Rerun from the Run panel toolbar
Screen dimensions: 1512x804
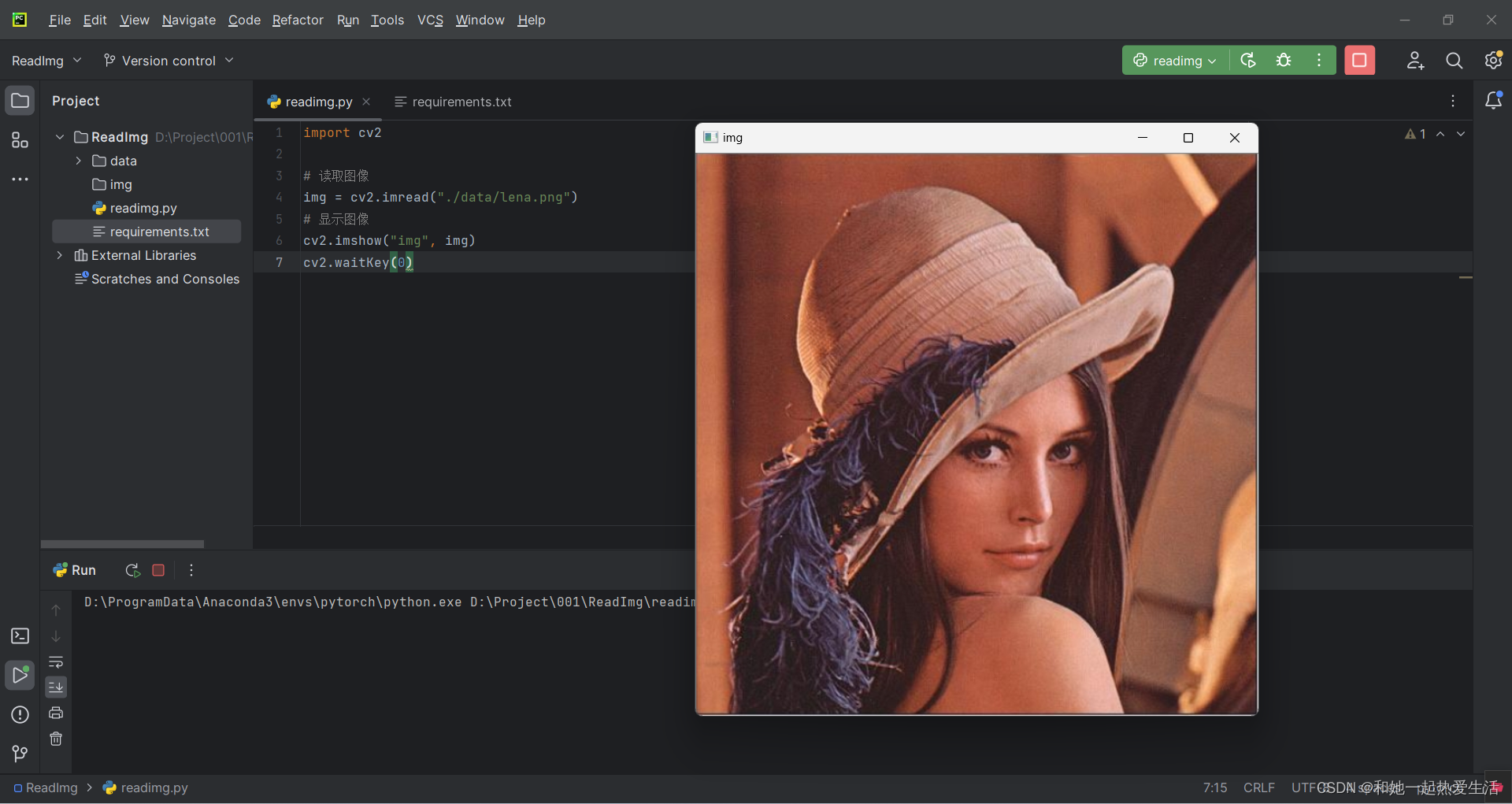(132, 570)
